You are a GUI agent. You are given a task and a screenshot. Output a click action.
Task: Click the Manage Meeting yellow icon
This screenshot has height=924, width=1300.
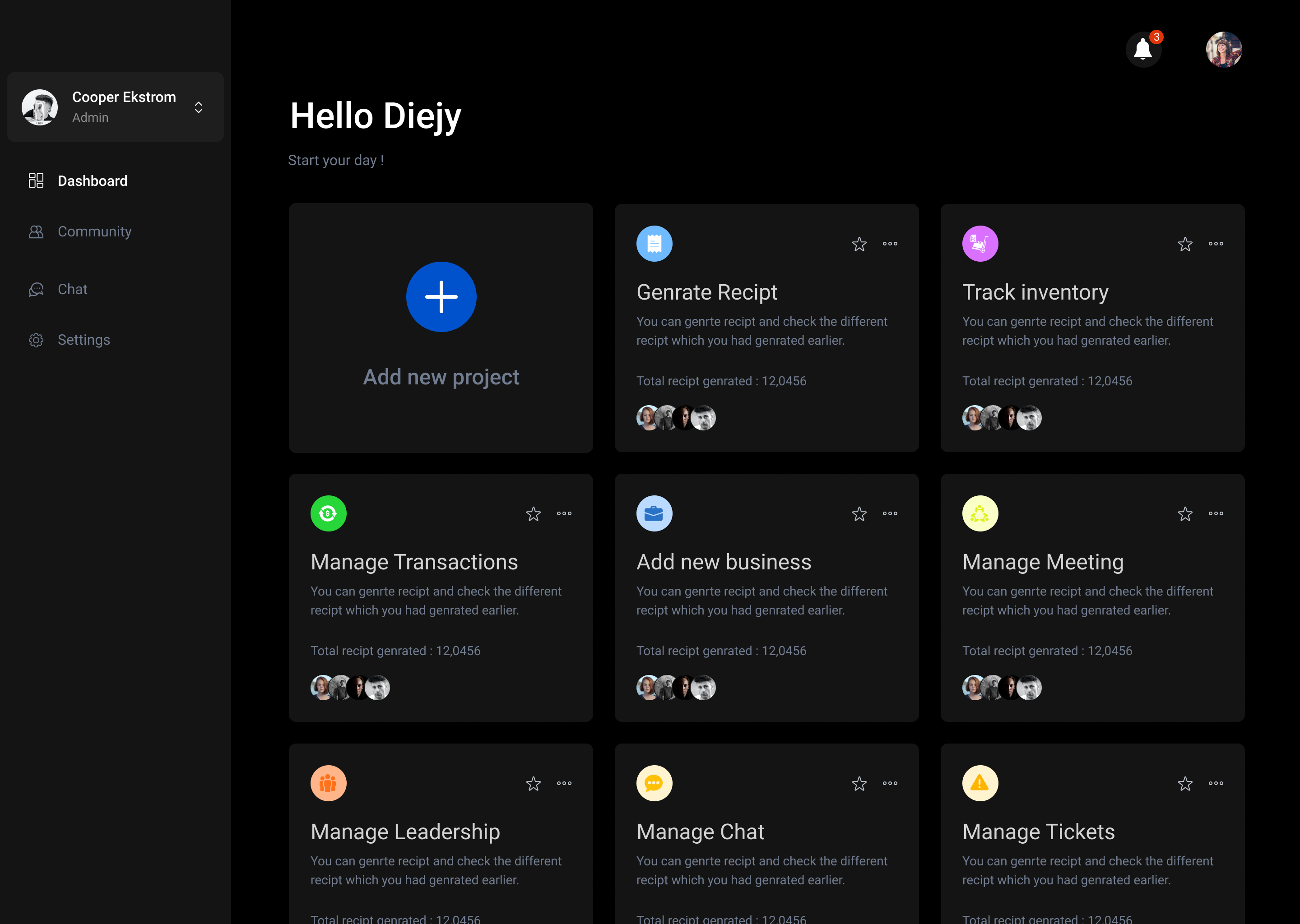(980, 513)
